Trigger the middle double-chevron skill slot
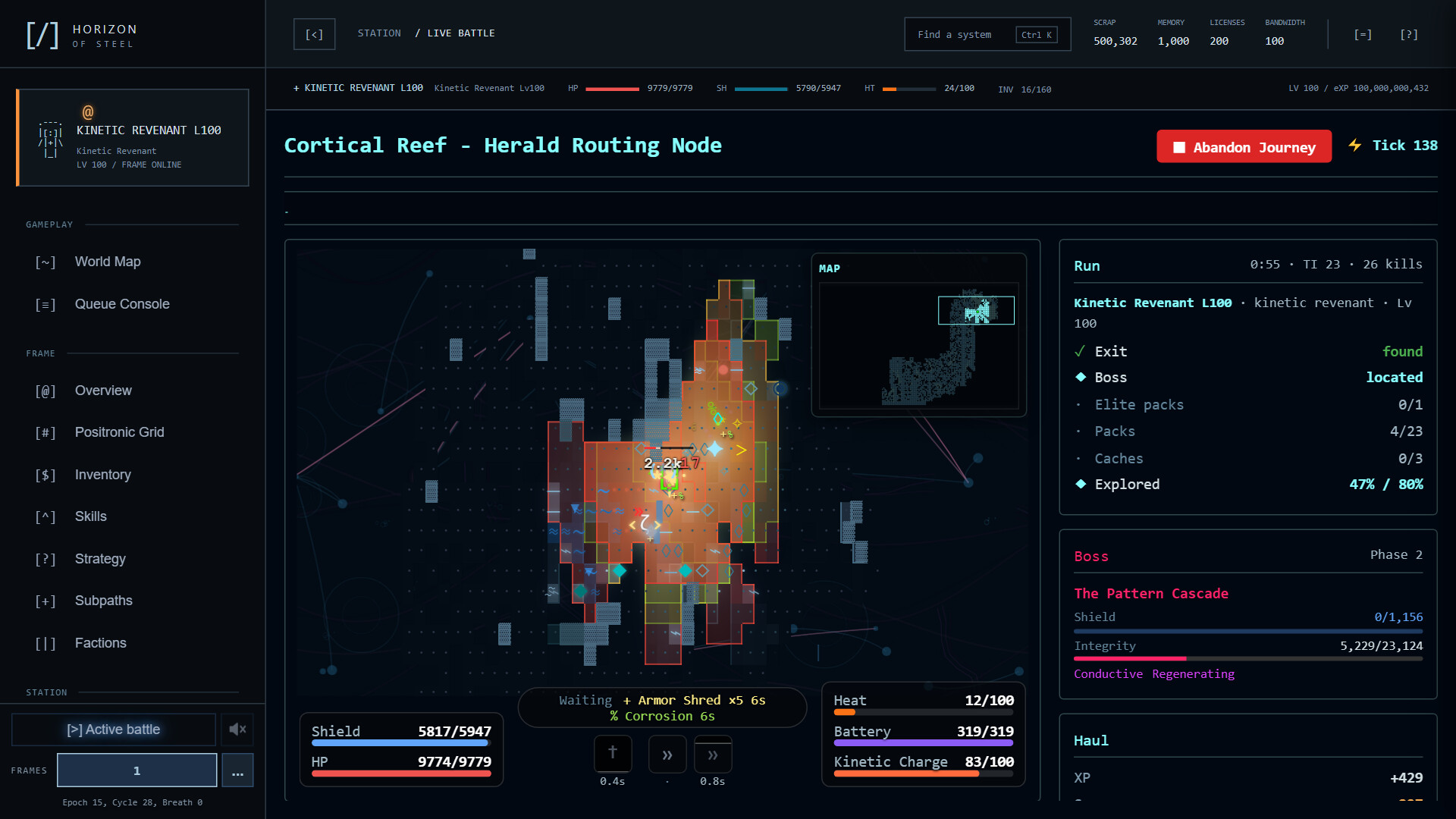Screen dimensions: 1456x819 [x=667, y=754]
